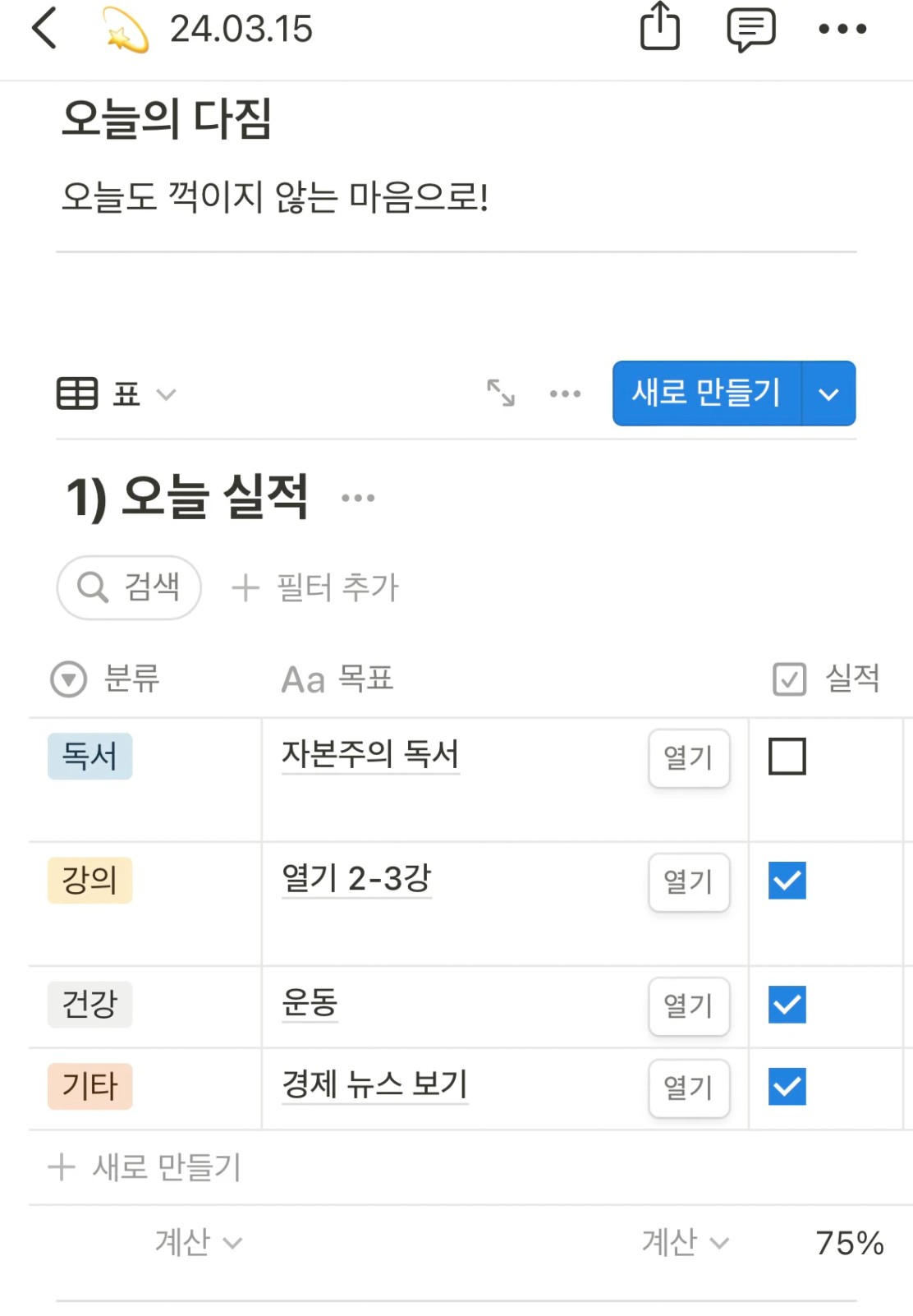Uncheck the 경제 뉴스 보기 checkbox
Image resolution: width=913 pixels, height=1316 pixels.
(x=787, y=1087)
